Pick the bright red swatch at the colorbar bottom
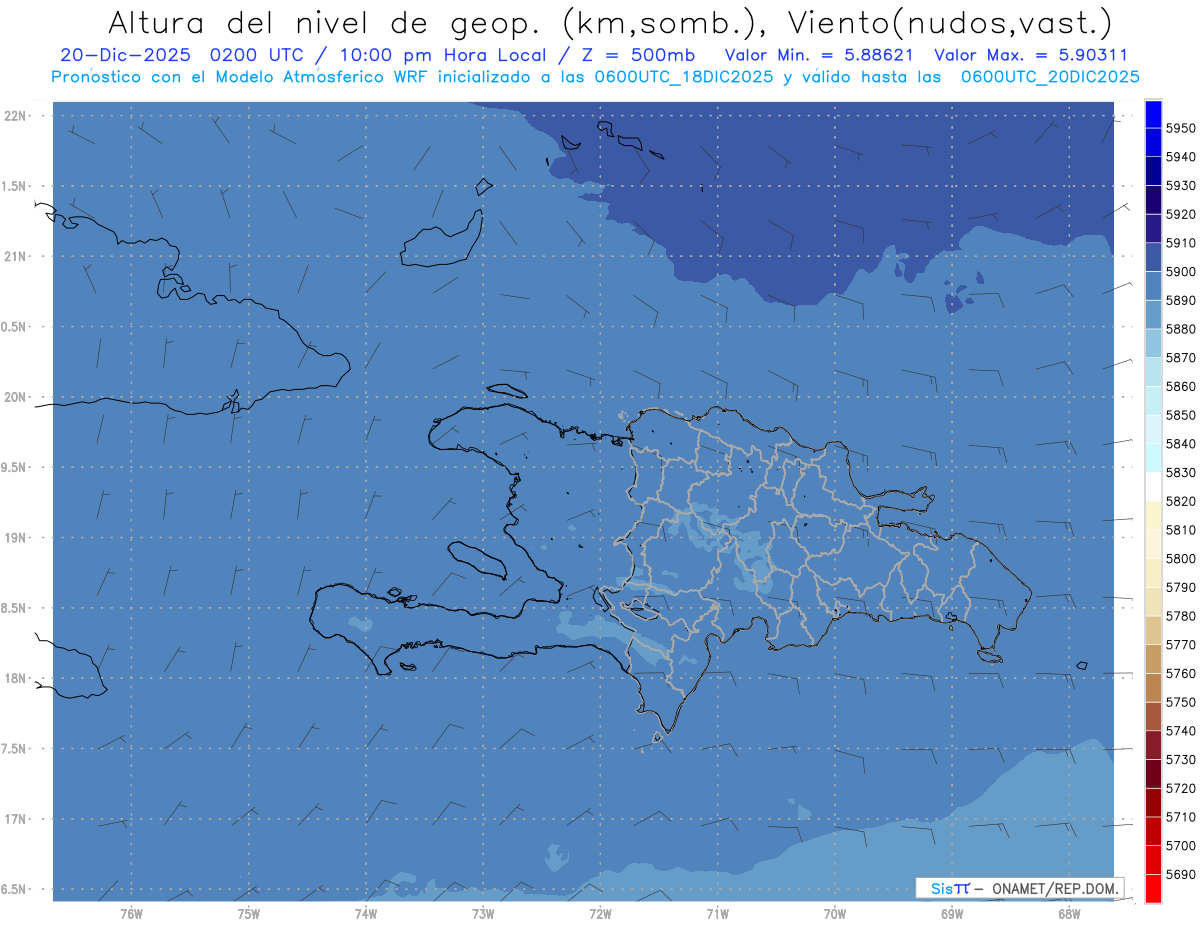This screenshot has height=927, width=1200. pos(1153,888)
